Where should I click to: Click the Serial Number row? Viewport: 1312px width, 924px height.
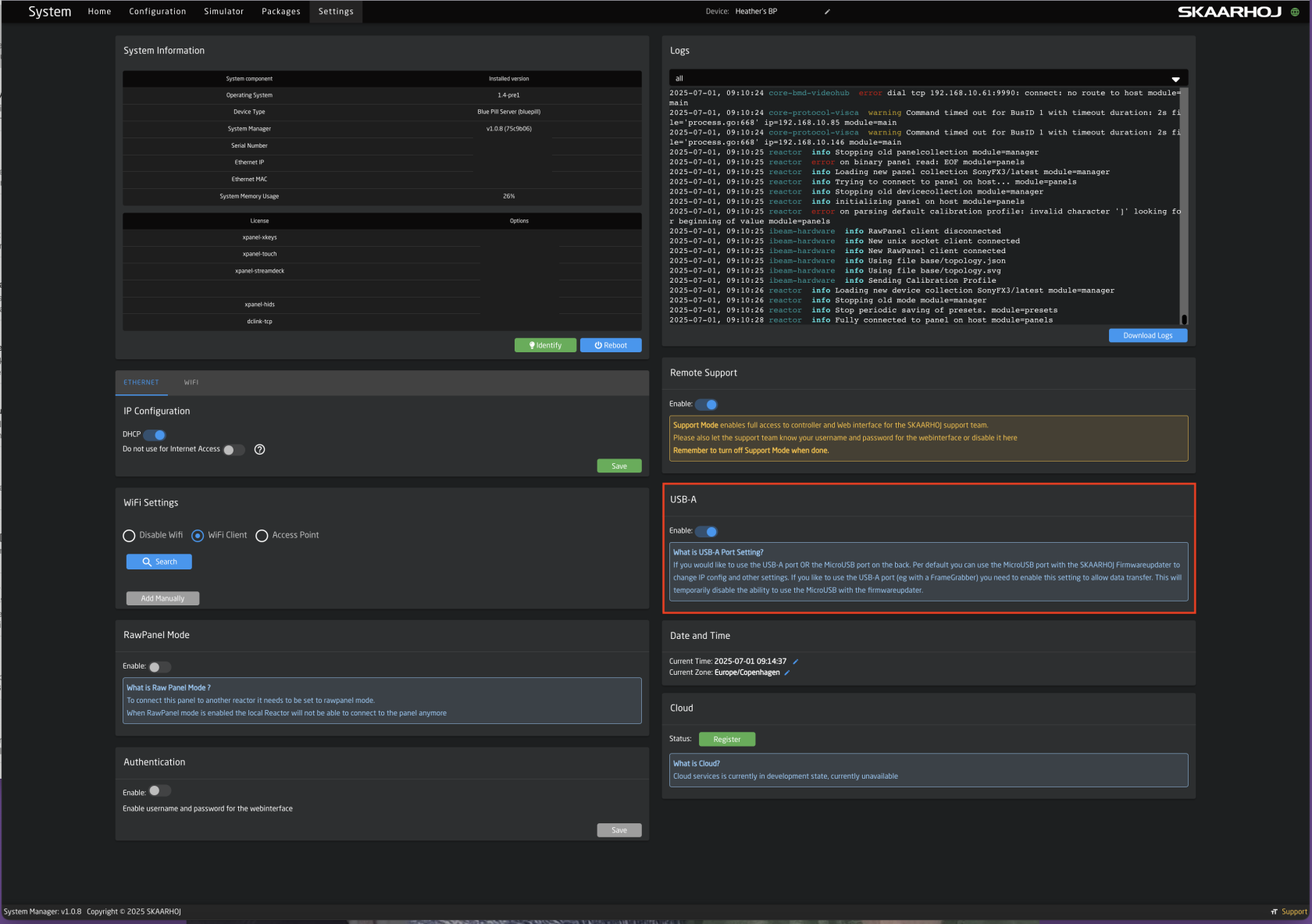[382, 146]
